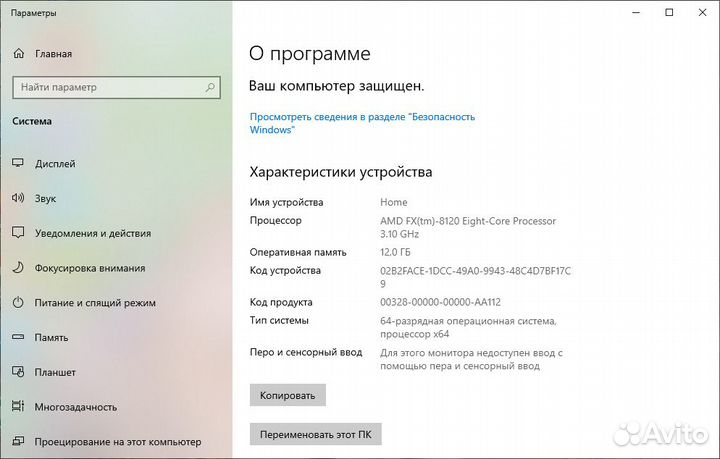
Task: Click the Home icon beside Главная
Action: click(x=18, y=53)
